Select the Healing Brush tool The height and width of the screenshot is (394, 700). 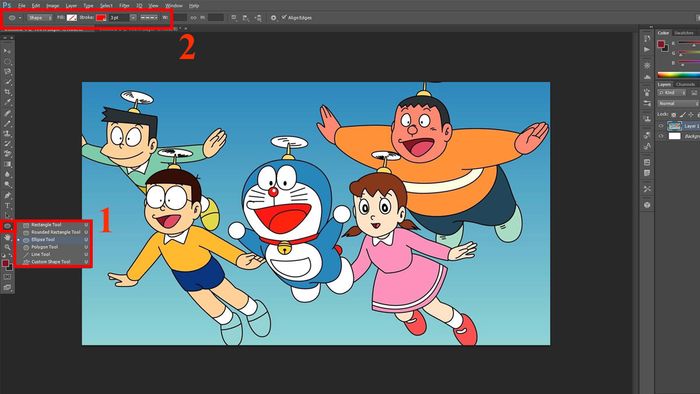pos(7,112)
